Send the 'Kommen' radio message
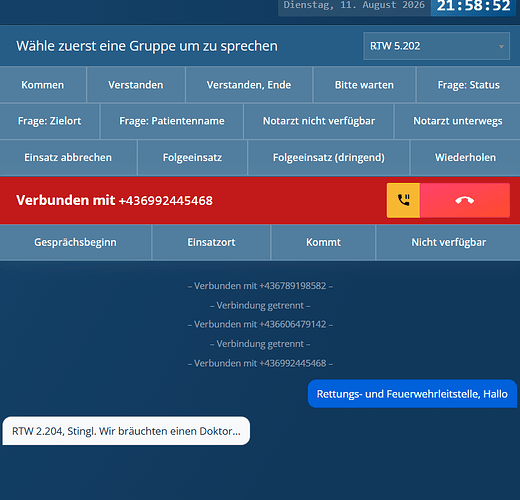The image size is (520, 500). [43, 85]
